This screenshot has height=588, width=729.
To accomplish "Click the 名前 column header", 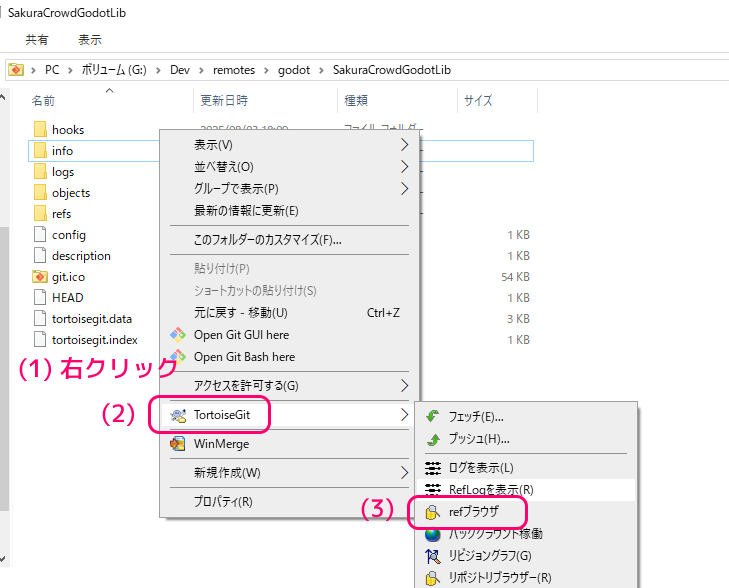I will click(43, 101).
